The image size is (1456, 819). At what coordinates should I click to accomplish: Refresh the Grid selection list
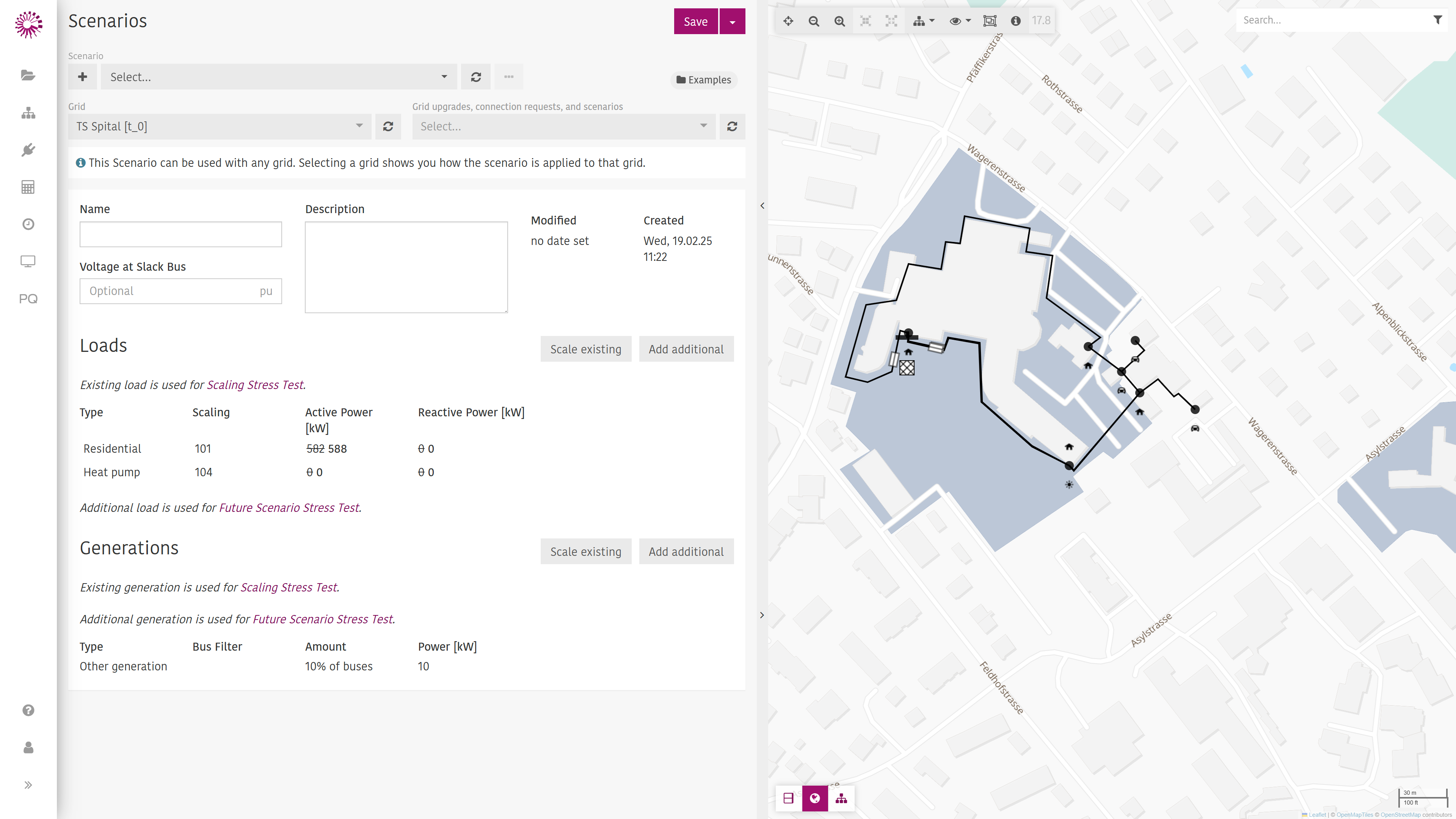[388, 127]
